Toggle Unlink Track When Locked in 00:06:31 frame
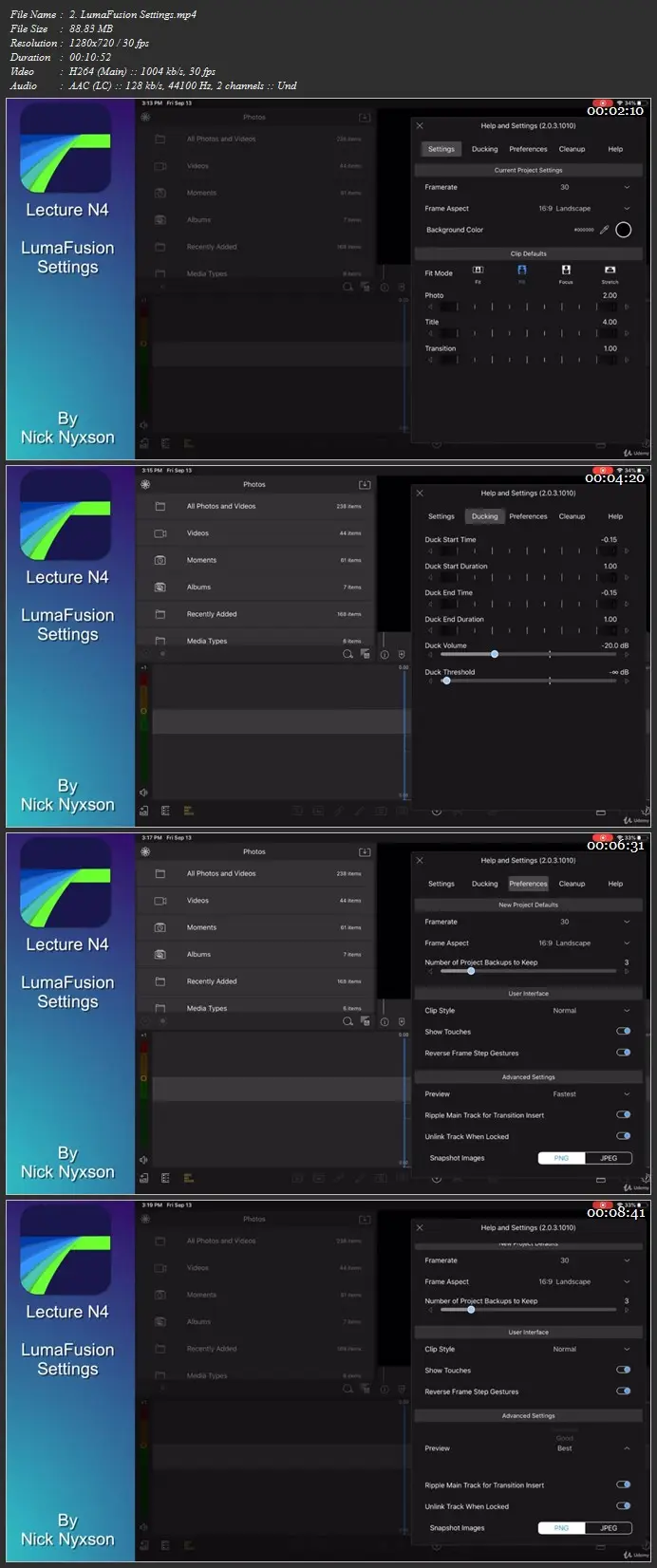The height and width of the screenshot is (1568, 657). (624, 1136)
